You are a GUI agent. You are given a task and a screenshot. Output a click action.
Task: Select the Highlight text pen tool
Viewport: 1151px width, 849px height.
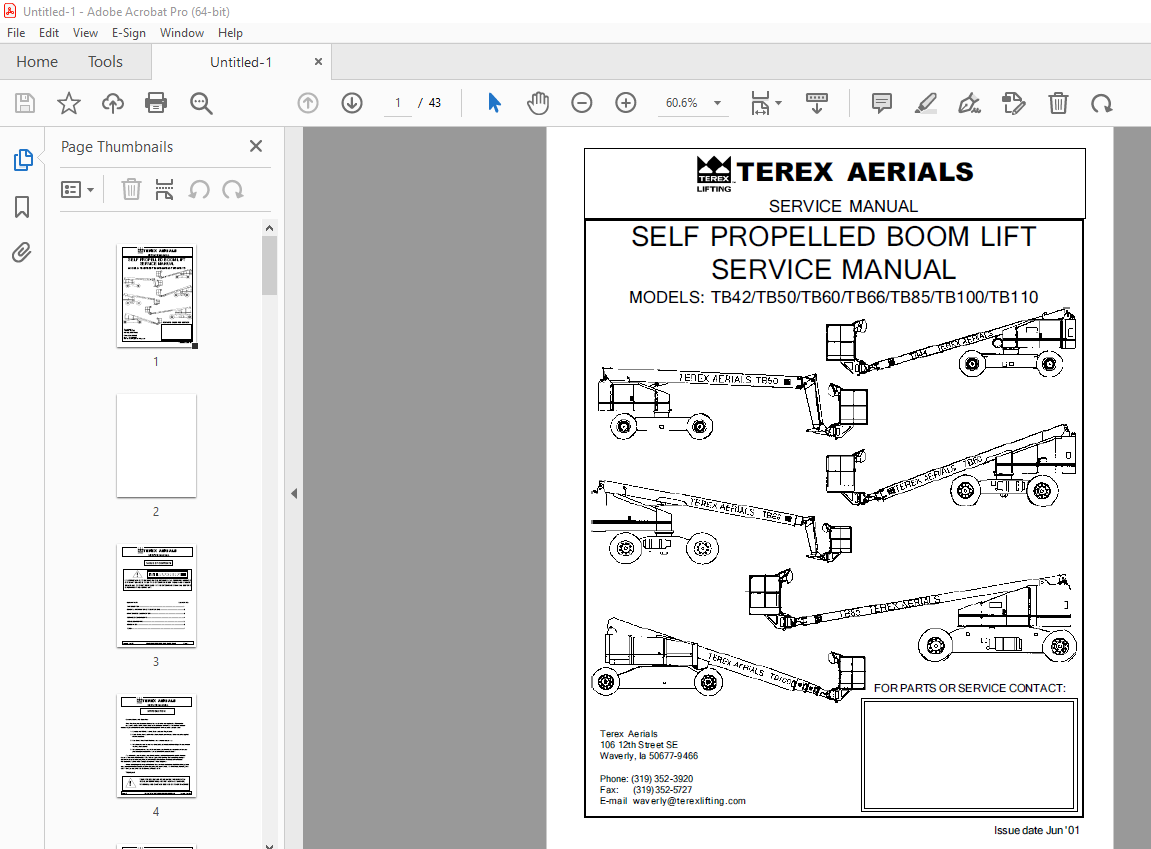(926, 103)
